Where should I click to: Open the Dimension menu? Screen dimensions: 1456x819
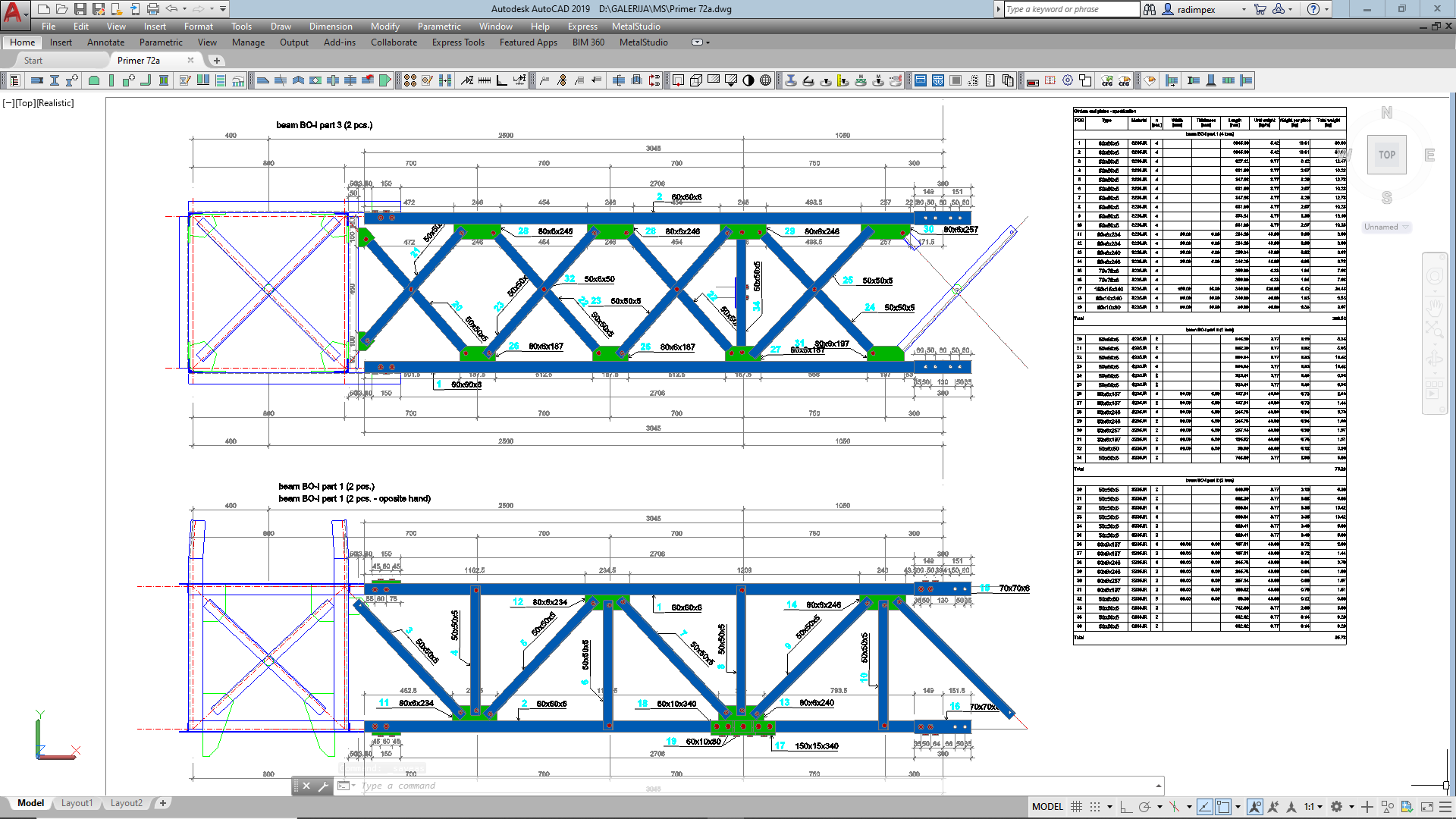[331, 27]
